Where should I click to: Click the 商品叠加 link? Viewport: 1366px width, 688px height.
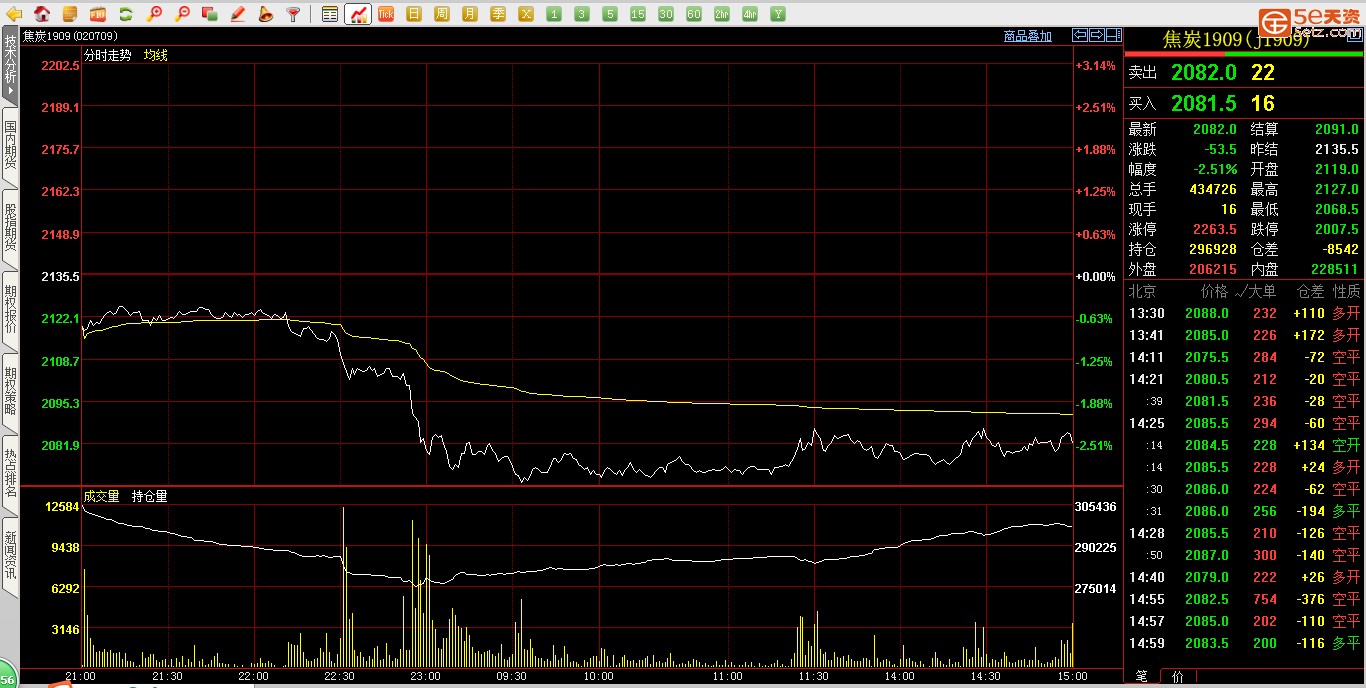[1028, 36]
